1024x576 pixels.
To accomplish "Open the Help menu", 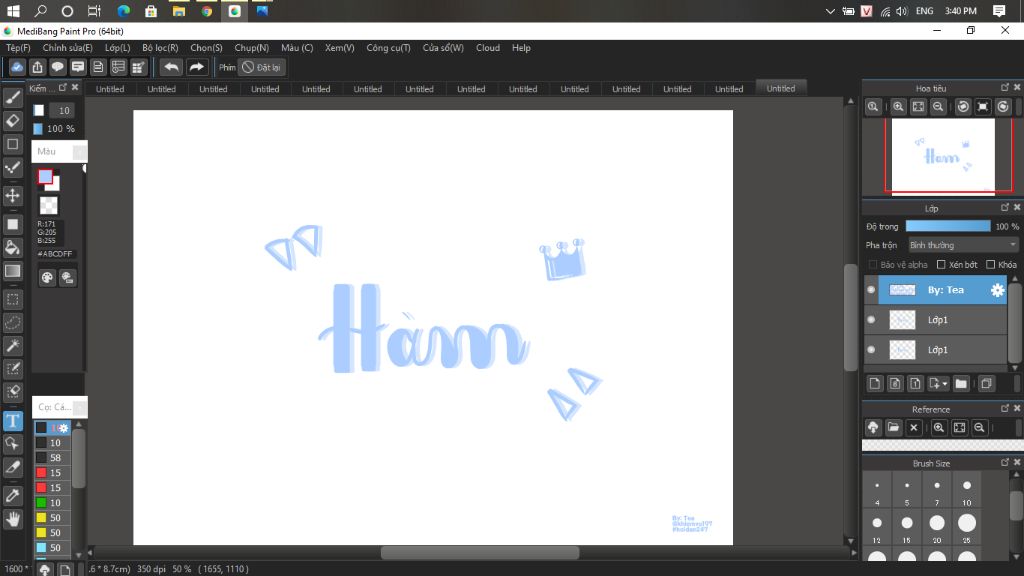I will click(x=521, y=48).
